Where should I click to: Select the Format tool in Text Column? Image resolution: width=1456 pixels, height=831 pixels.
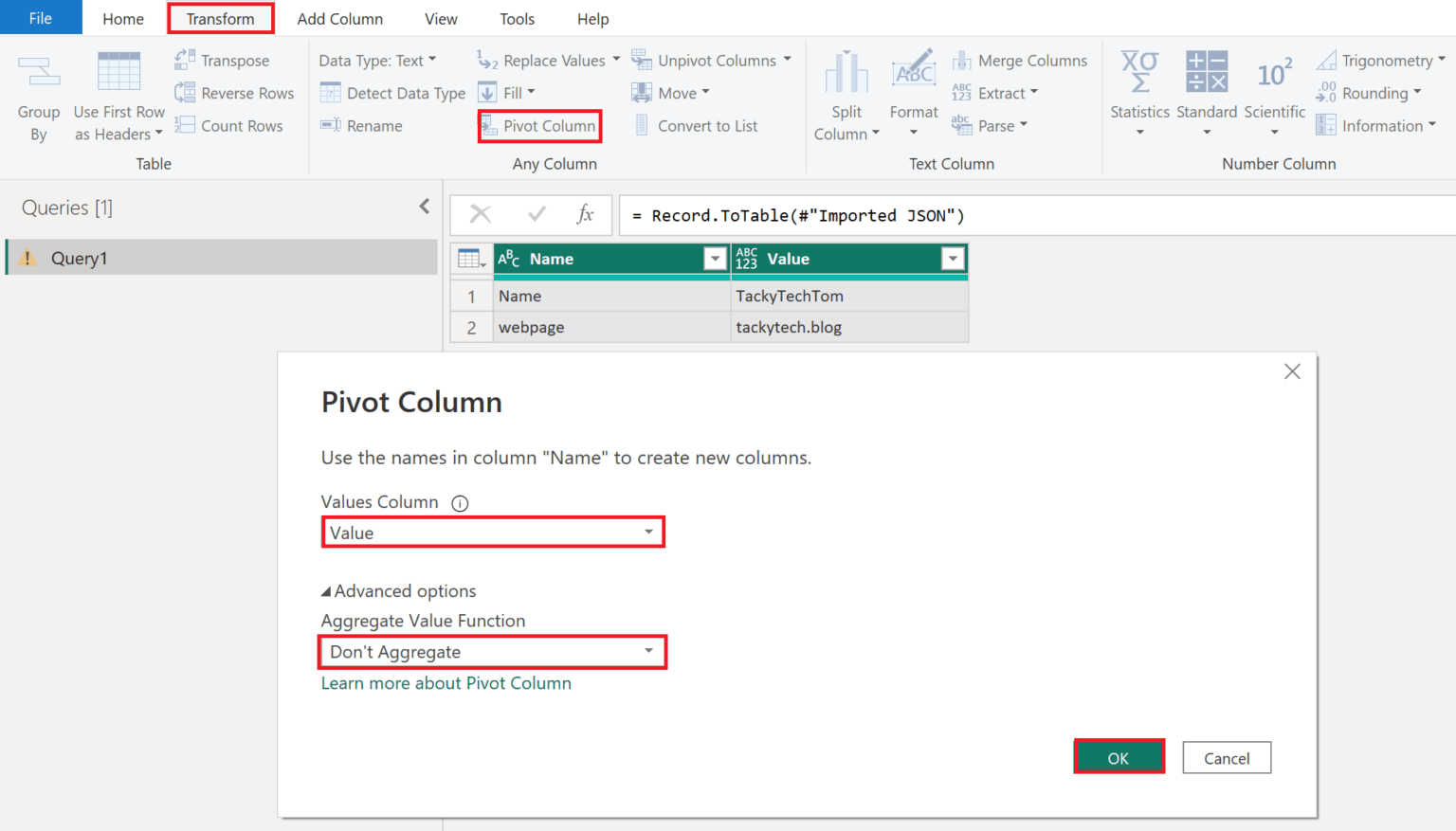click(912, 95)
